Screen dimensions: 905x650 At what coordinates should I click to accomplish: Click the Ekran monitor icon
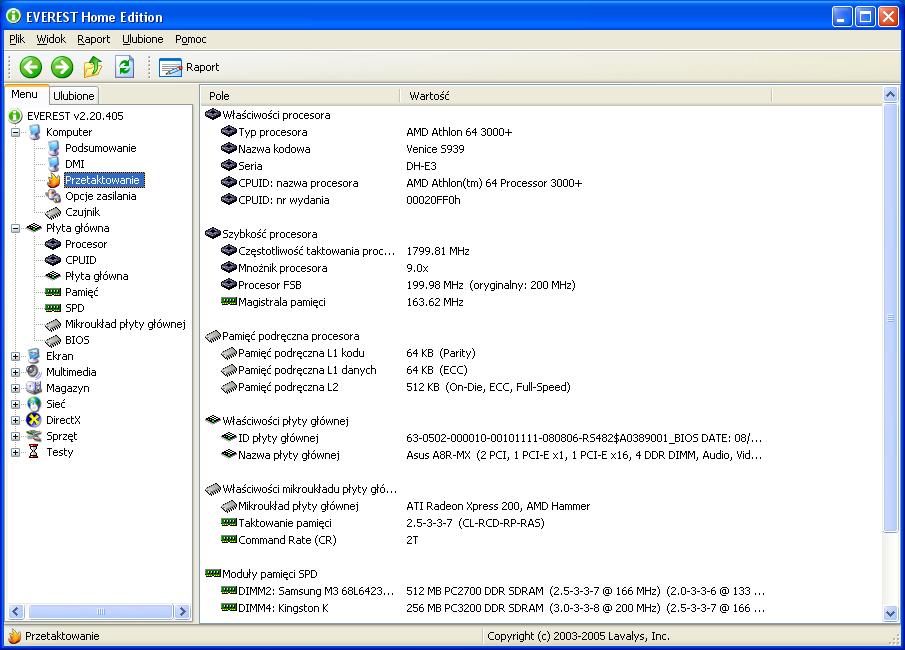[x=34, y=356]
